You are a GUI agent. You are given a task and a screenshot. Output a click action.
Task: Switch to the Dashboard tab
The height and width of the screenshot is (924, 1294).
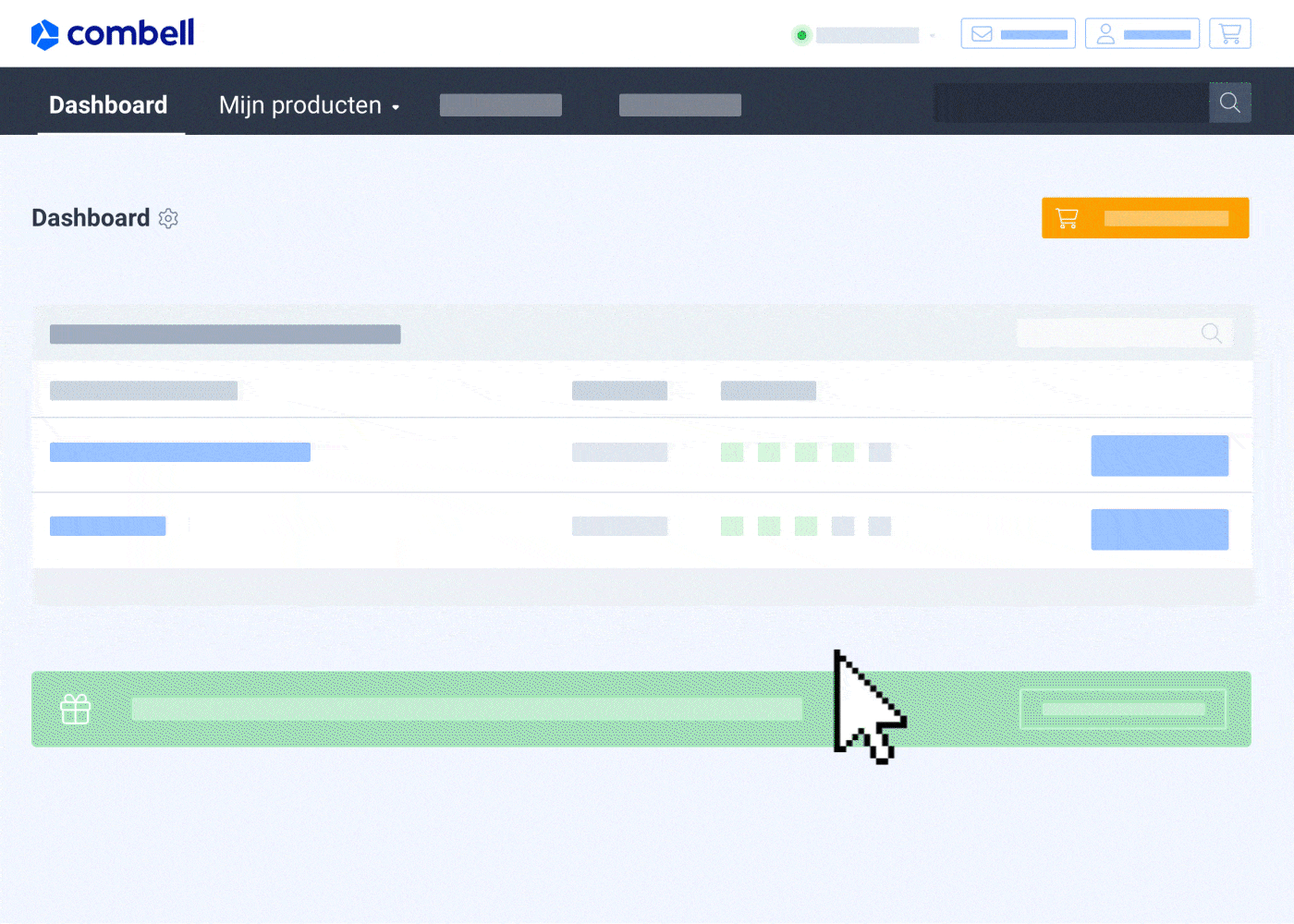[108, 104]
